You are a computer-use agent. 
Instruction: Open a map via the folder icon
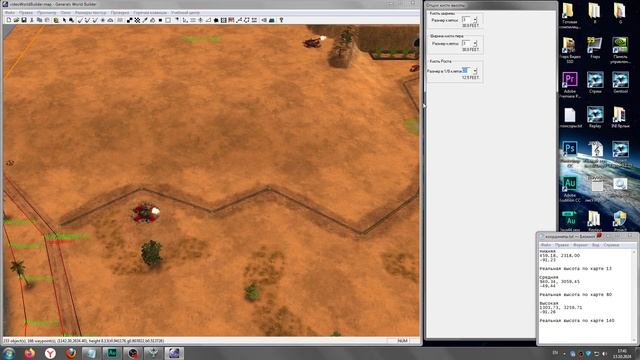click(16, 20)
